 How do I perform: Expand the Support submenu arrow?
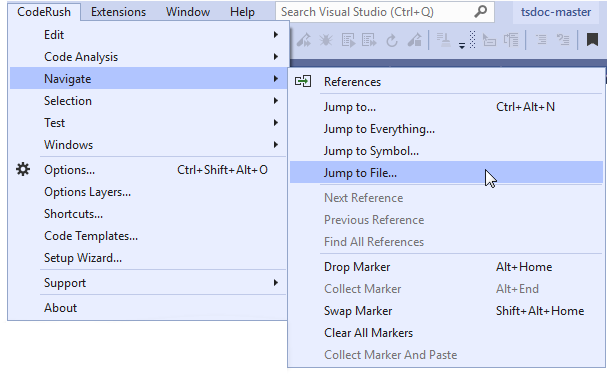pyautogui.click(x=276, y=283)
